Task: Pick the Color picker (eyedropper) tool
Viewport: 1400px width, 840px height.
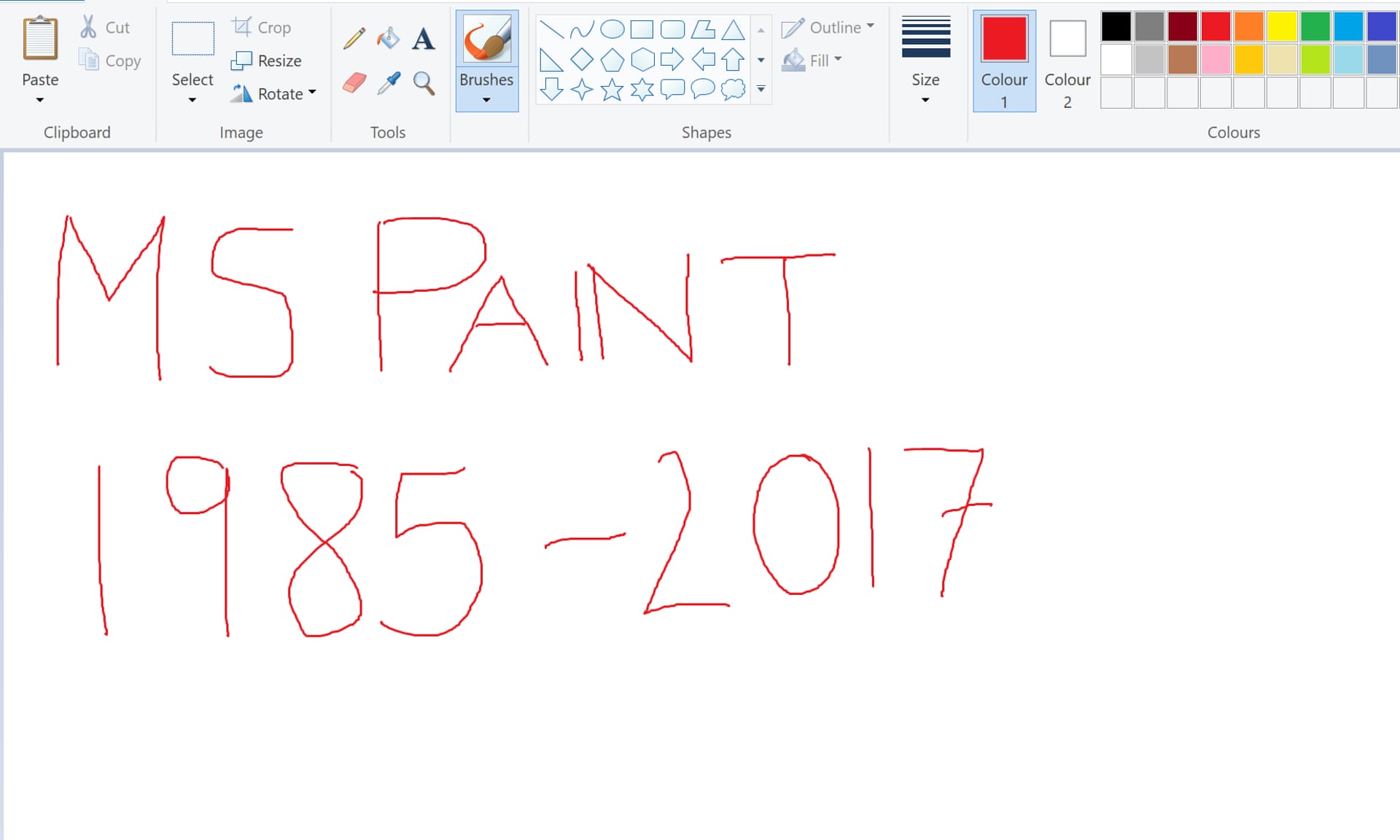Action: click(389, 82)
